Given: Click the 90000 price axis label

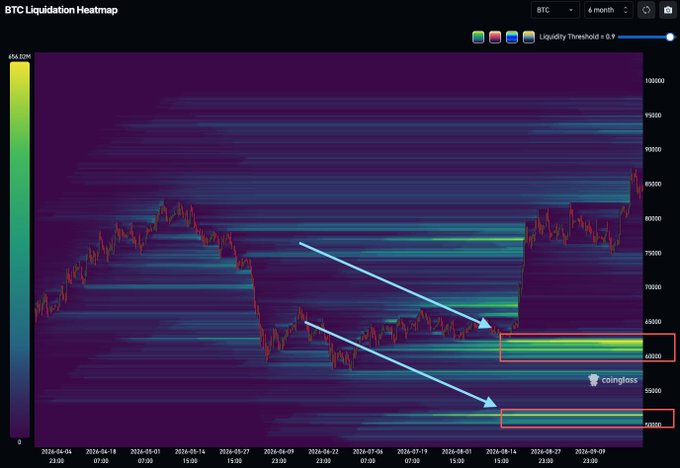Looking at the screenshot, I should 653,149.
